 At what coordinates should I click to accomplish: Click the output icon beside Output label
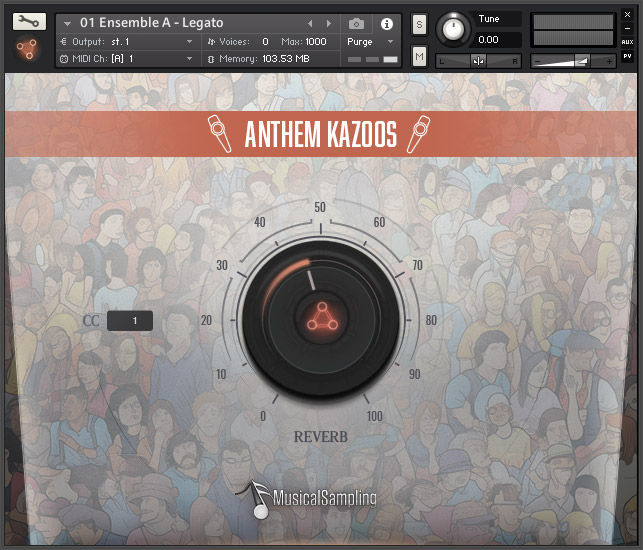pyautogui.click(x=64, y=41)
